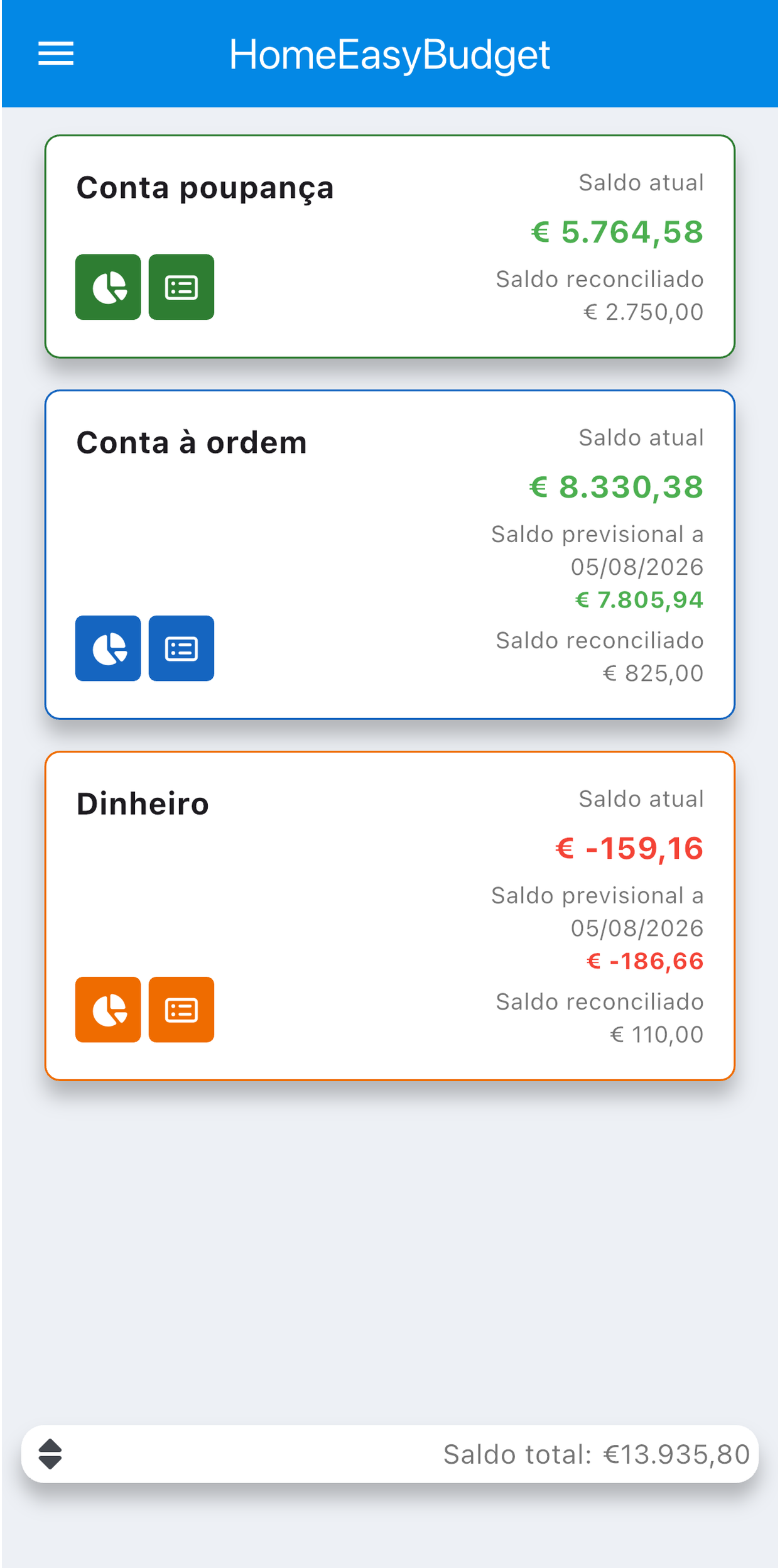Open the hamburger navigation menu
This screenshot has width=780, height=1568.
56,53
